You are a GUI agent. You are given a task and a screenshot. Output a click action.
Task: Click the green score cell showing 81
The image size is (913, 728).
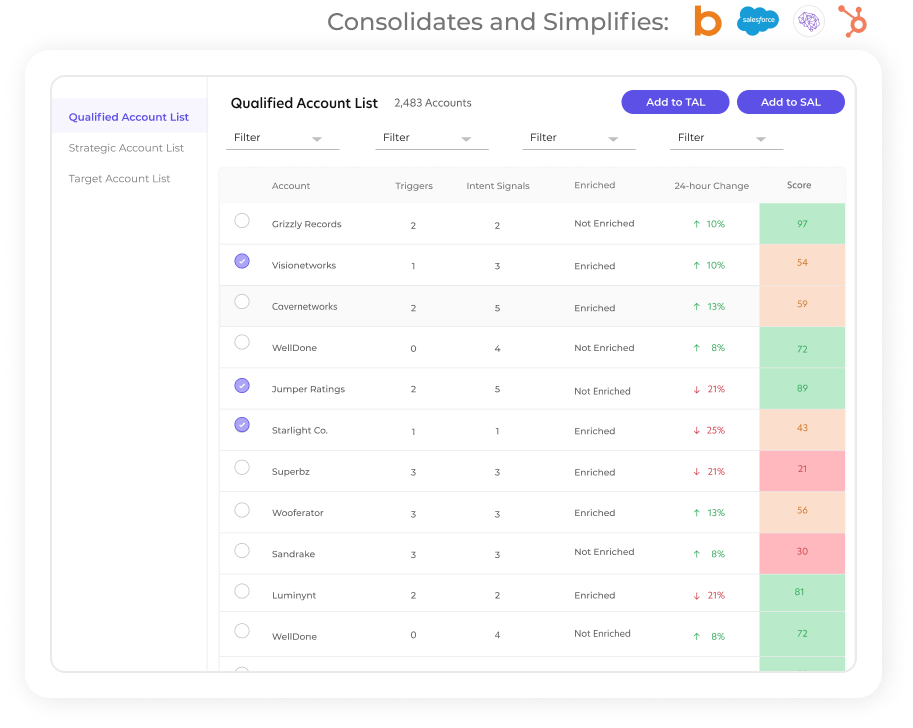[x=802, y=593]
